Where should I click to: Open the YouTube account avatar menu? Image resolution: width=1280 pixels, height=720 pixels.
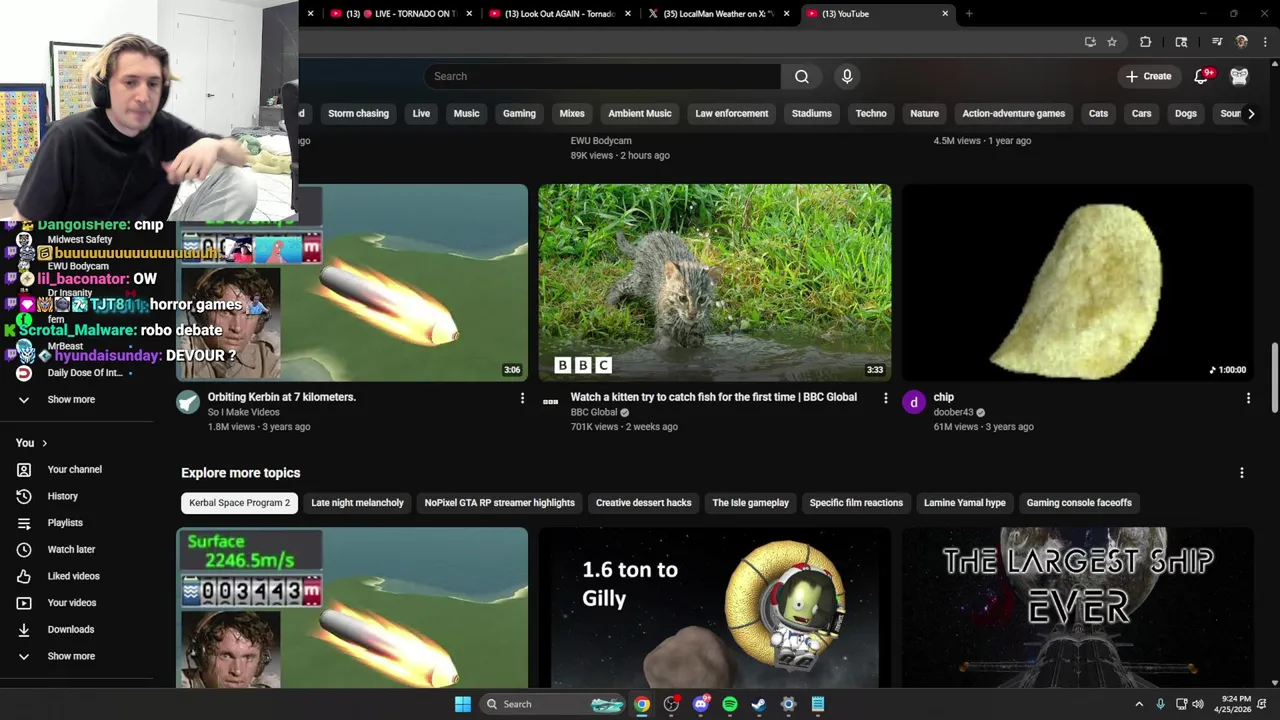click(1239, 76)
